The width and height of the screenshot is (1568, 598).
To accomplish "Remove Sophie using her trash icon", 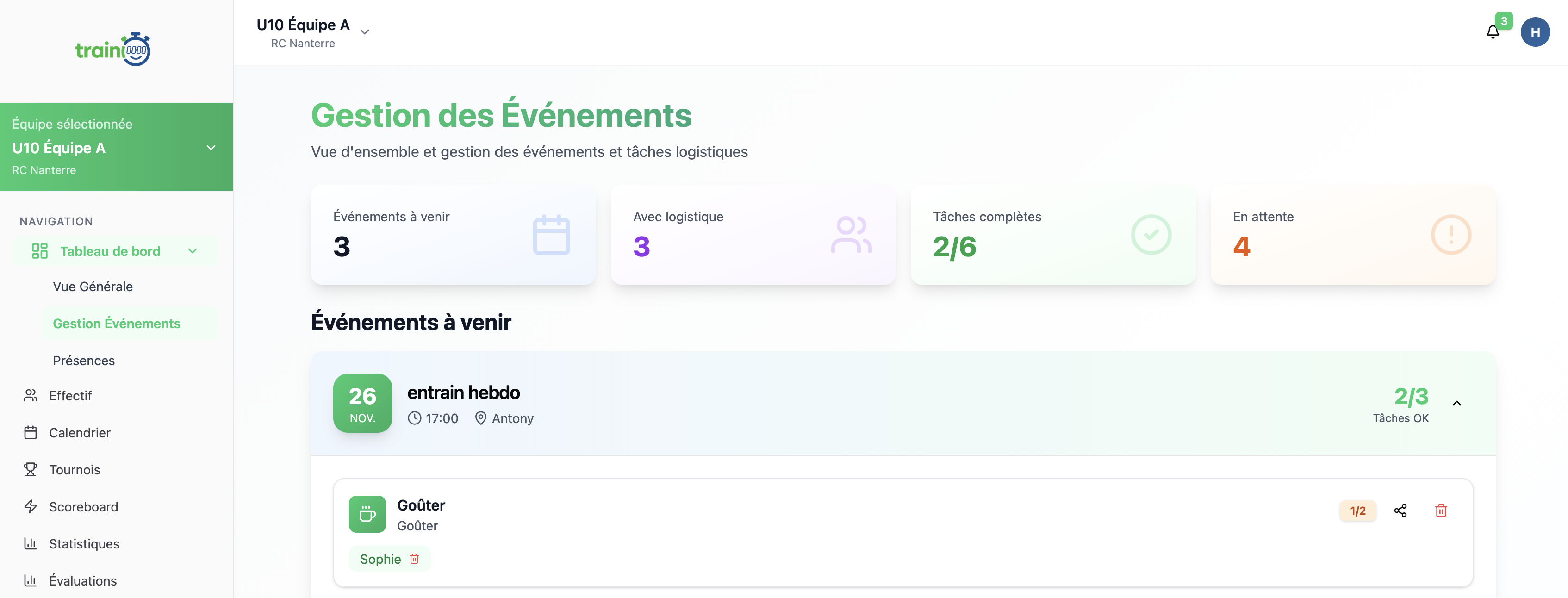I will 414,559.
